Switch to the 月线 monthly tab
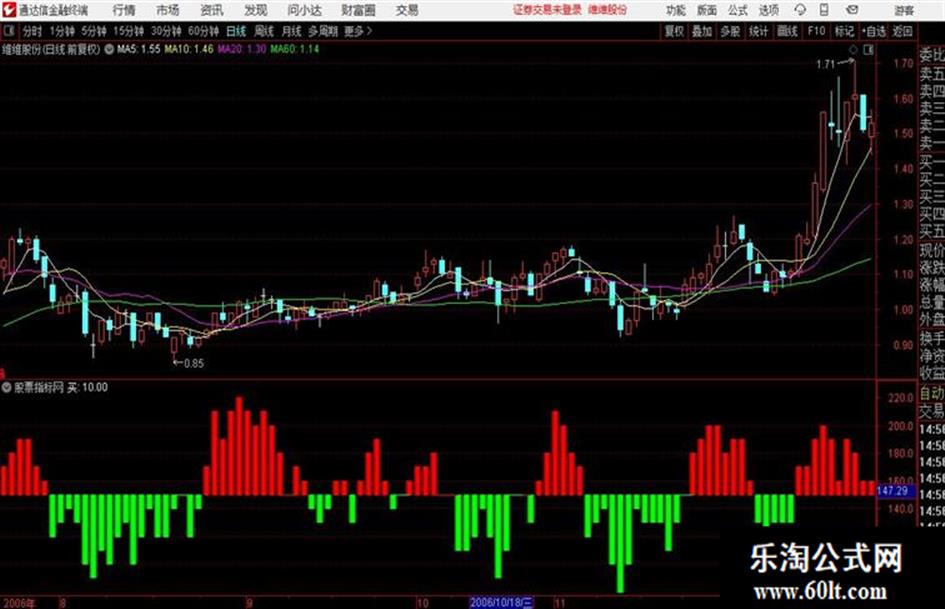 pyautogui.click(x=292, y=31)
